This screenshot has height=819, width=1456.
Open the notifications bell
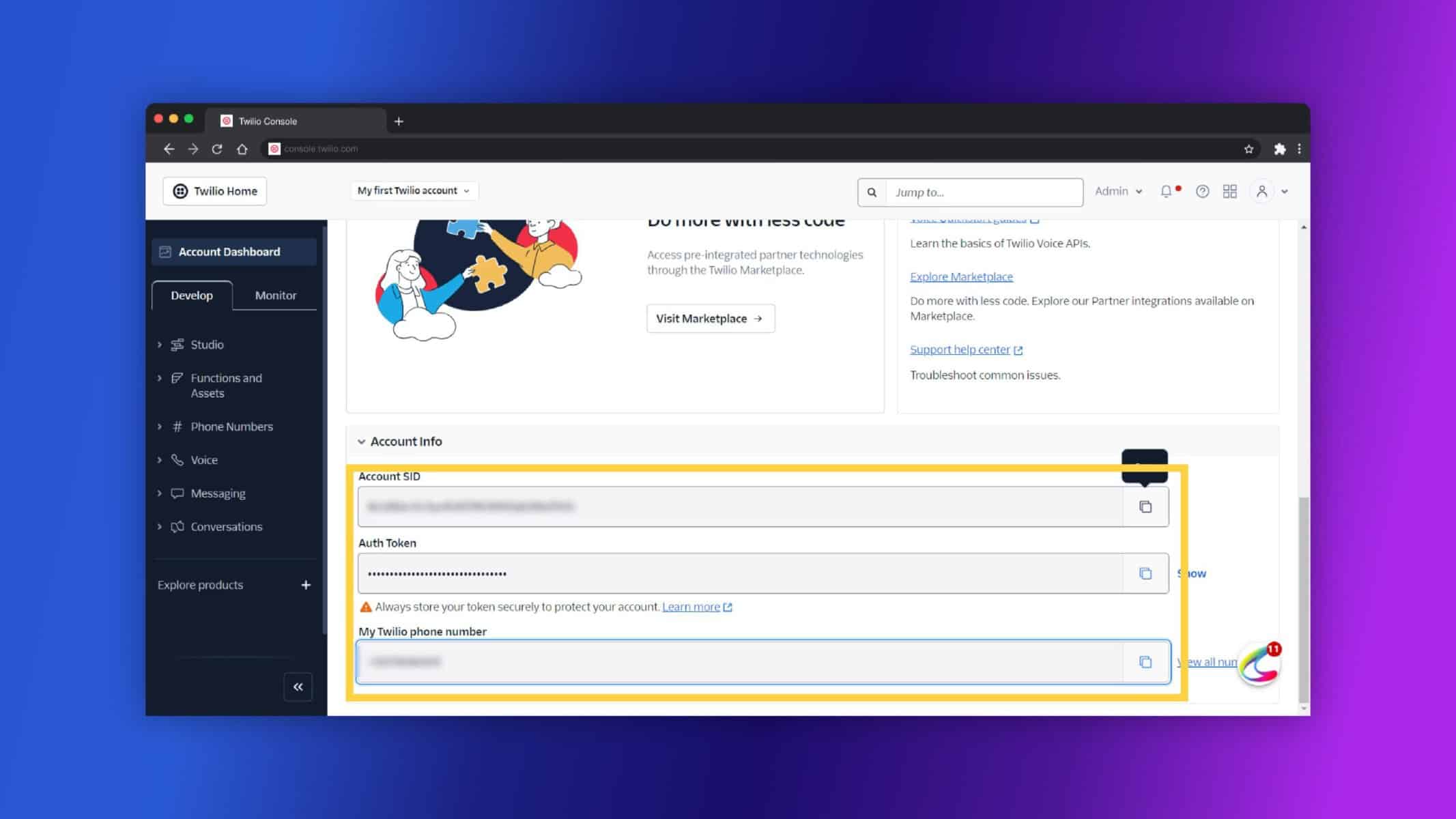[1167, 192]
